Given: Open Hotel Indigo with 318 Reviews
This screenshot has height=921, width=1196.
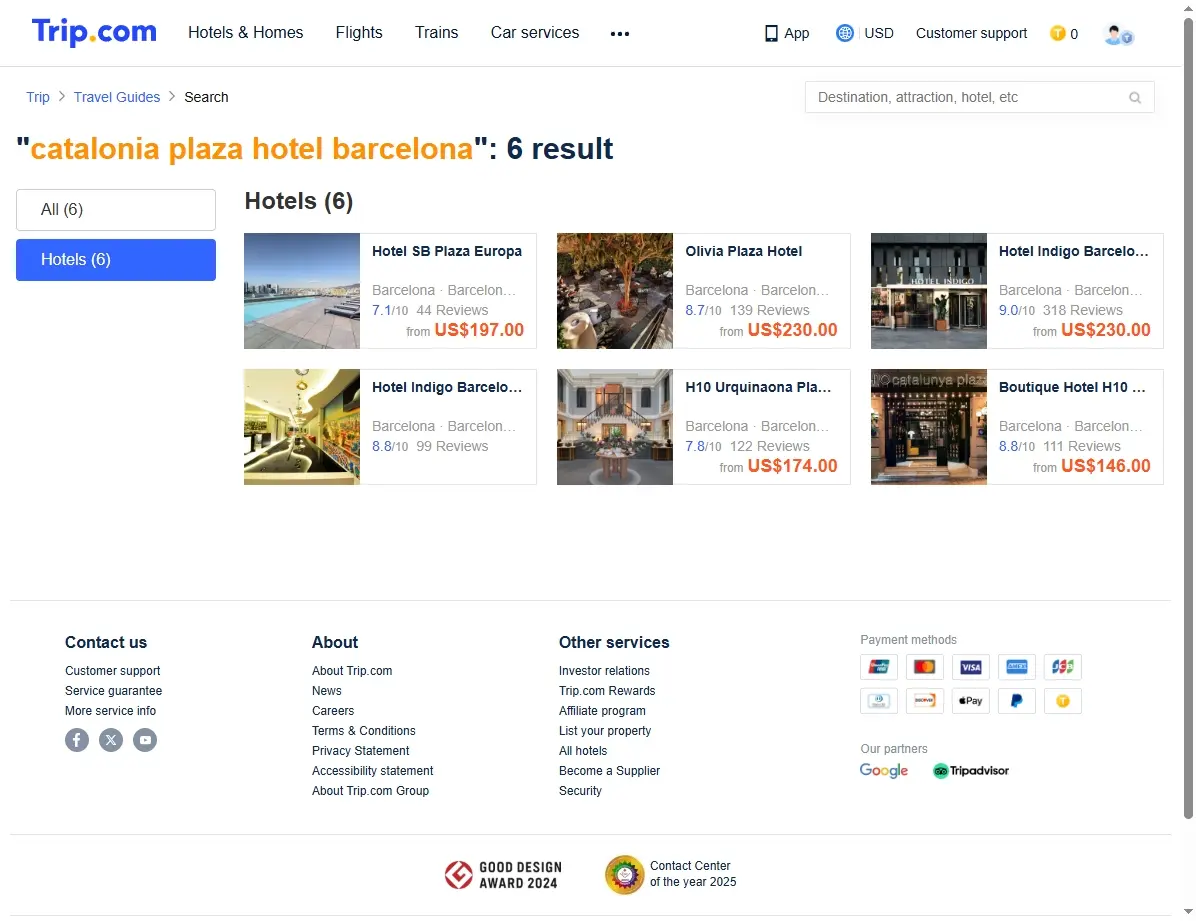Looking at the screenshot, I should 1018,291.
